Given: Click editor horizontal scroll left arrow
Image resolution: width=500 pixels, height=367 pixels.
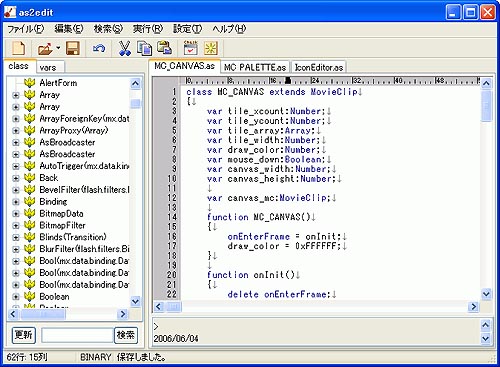Looking at the screenshot, I should 159,306.
